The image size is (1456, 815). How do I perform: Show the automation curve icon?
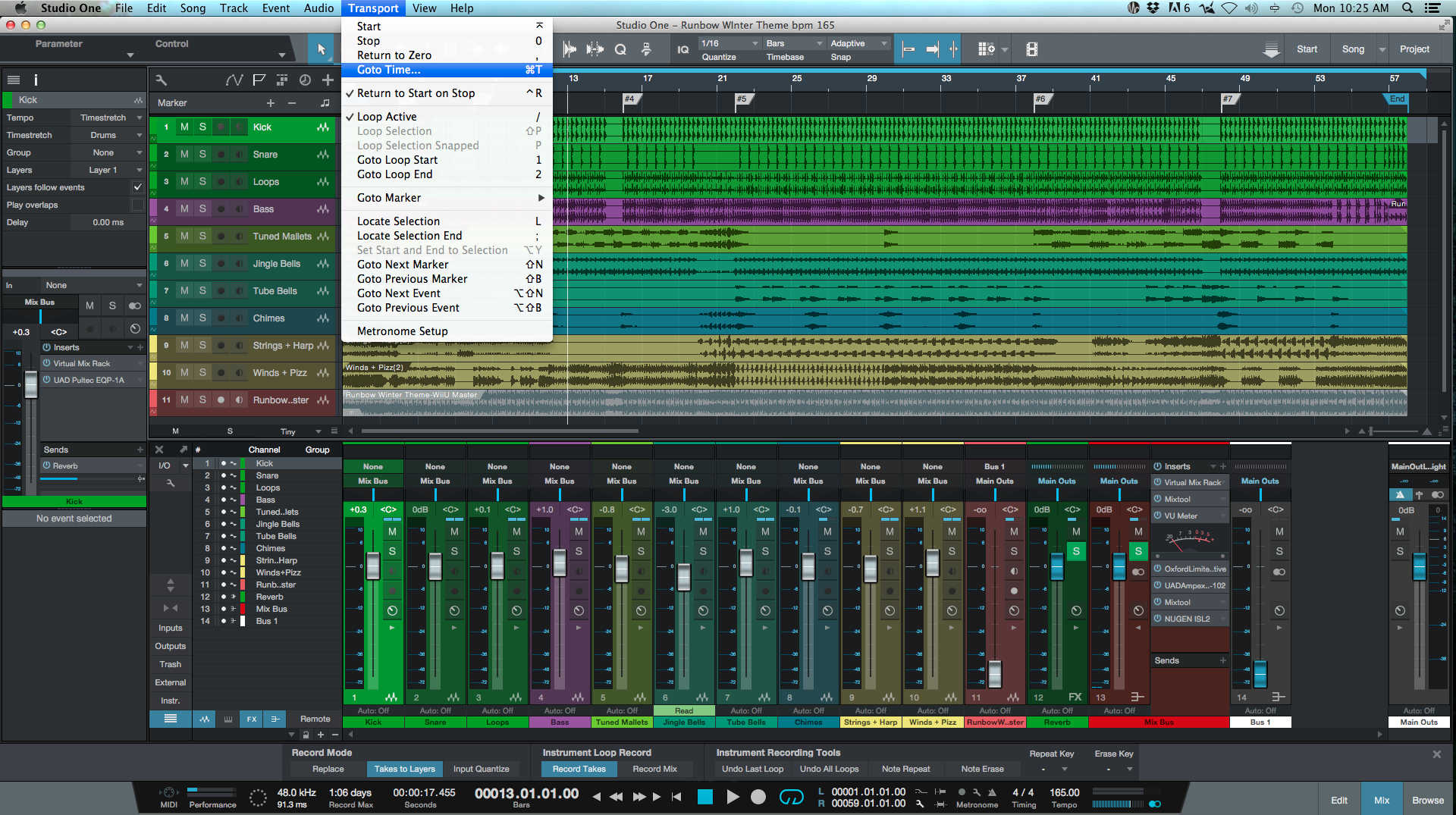point(234,80)
